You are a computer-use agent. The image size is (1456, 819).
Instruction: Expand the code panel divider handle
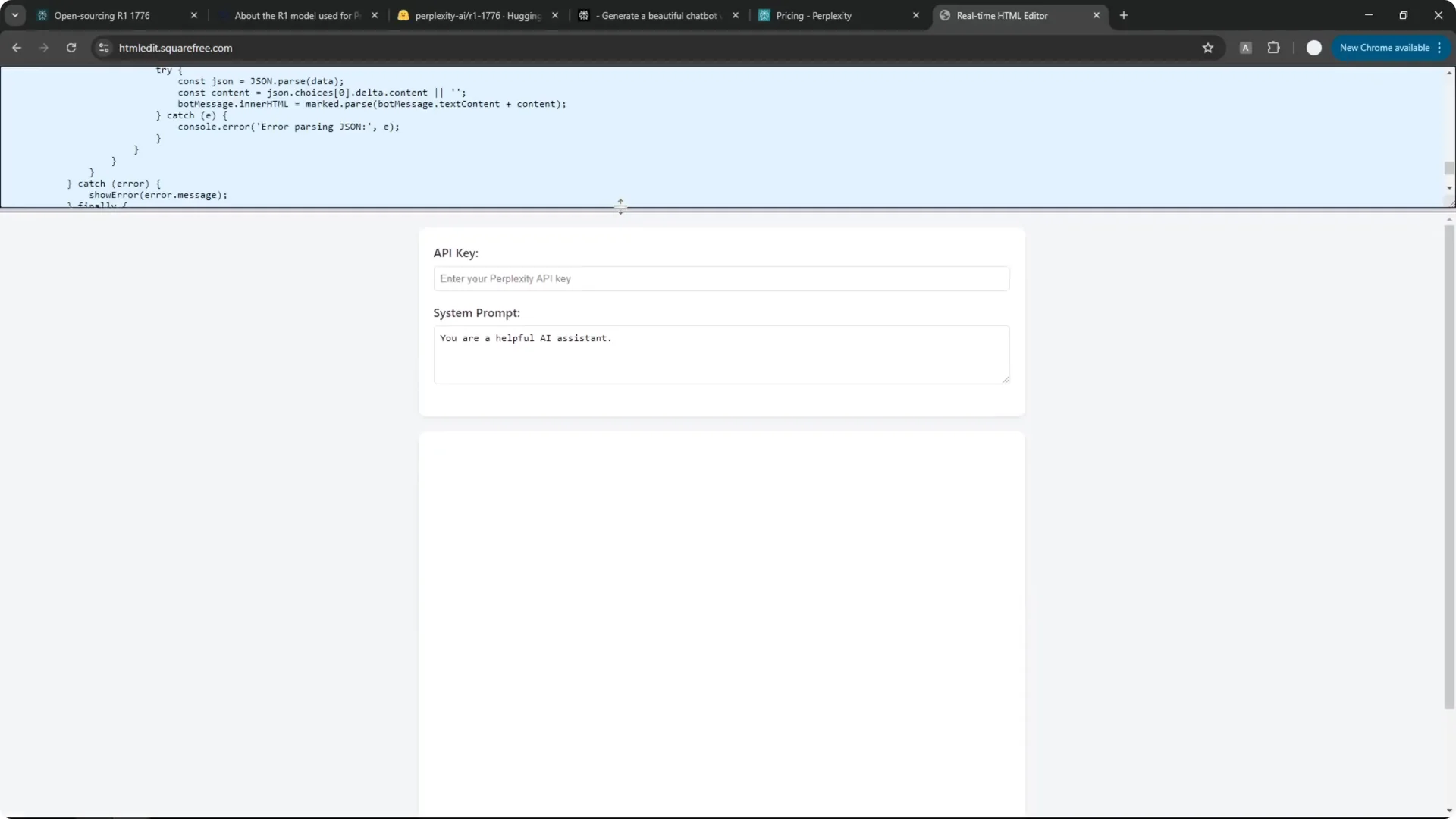click(x=620, y=206)
